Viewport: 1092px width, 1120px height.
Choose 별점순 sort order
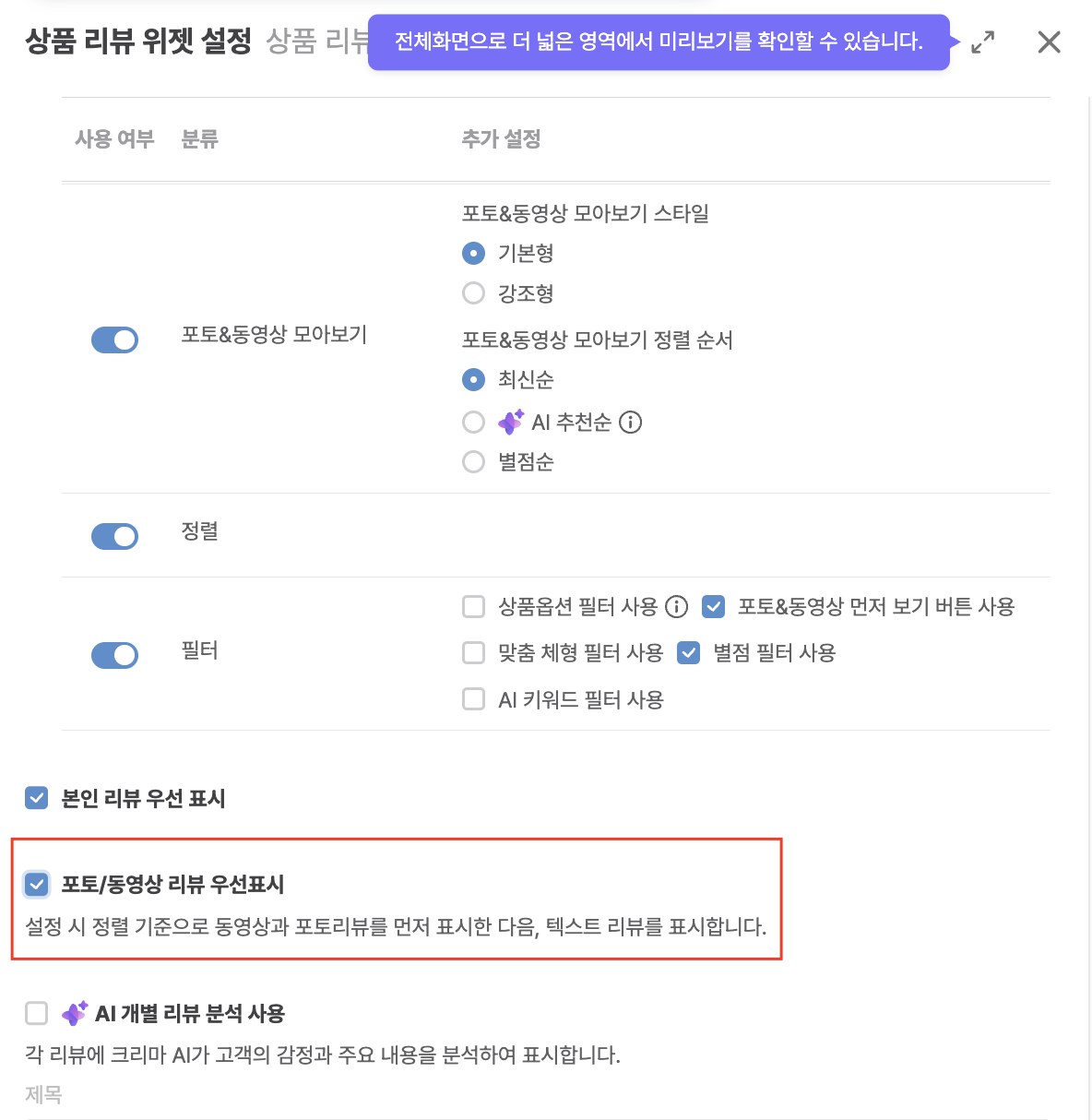click(473, 462)
